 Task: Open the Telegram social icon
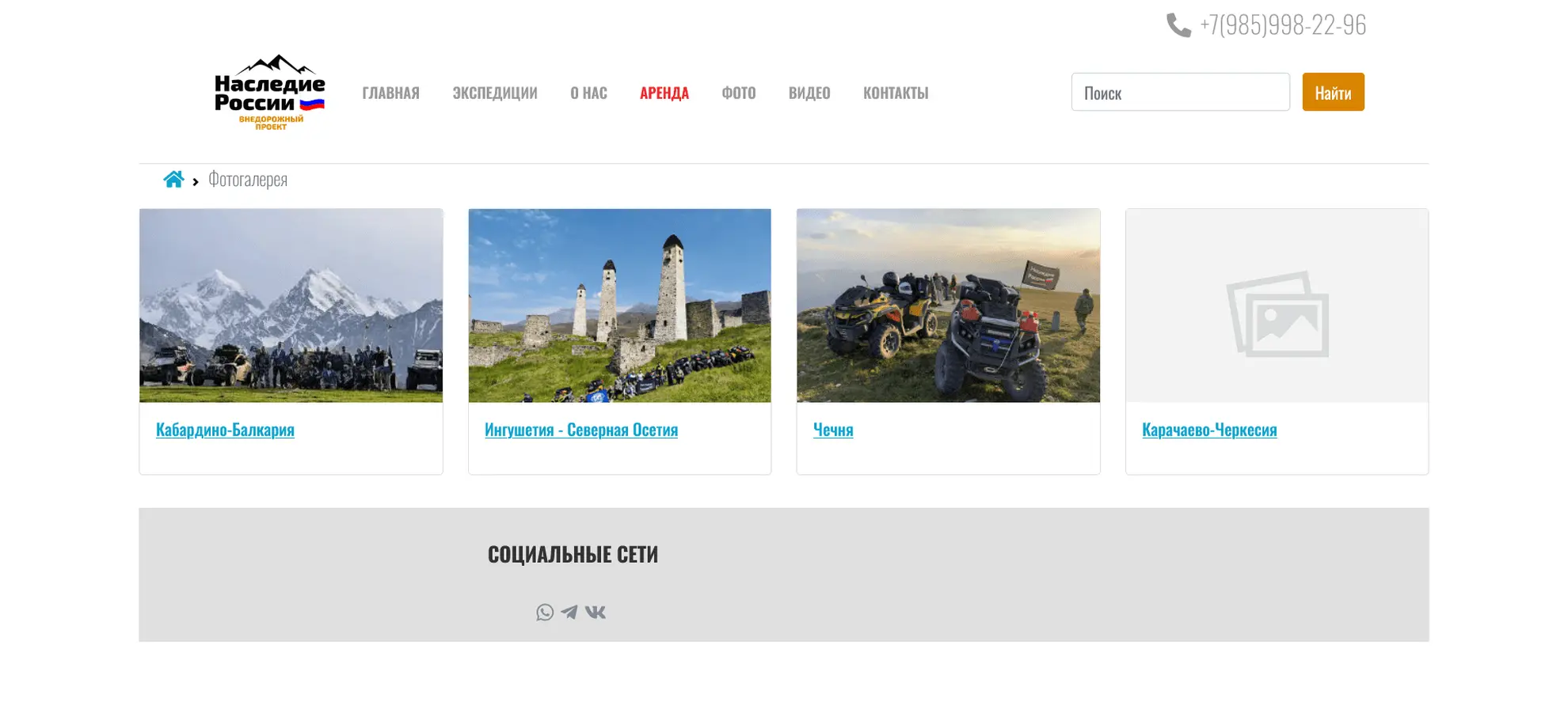click(569, 613)
